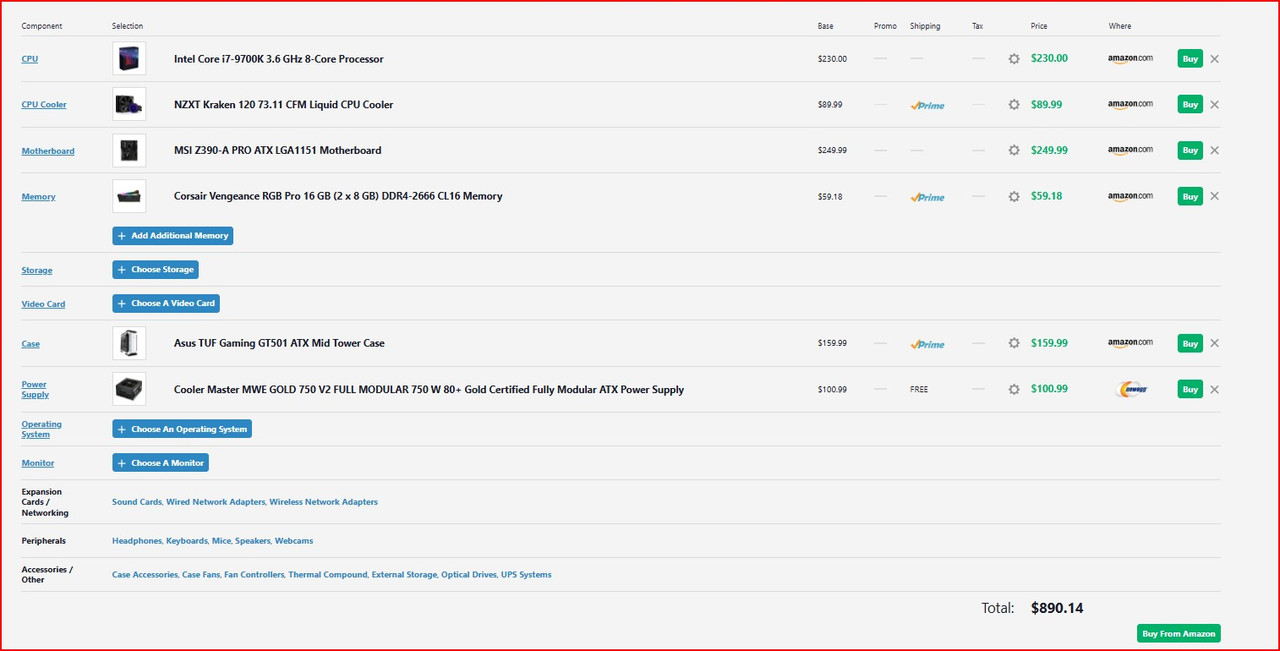Click Prime shipping badge for Asus TUF case
The height and width of the screenshot is (651, 1280).
click(927, 344)
